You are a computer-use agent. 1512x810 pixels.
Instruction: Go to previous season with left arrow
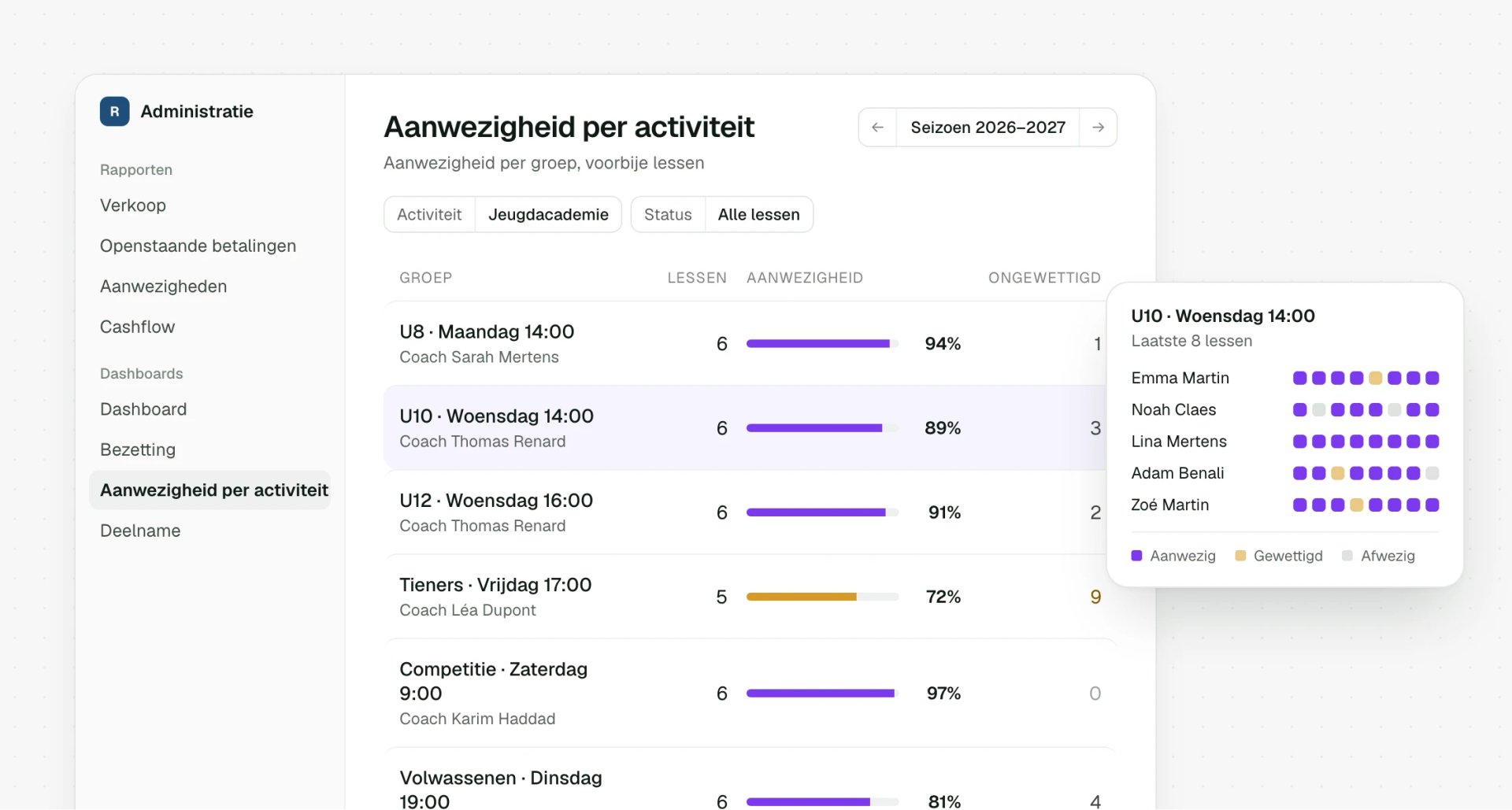pyautogui.click(x=877, y=128)
